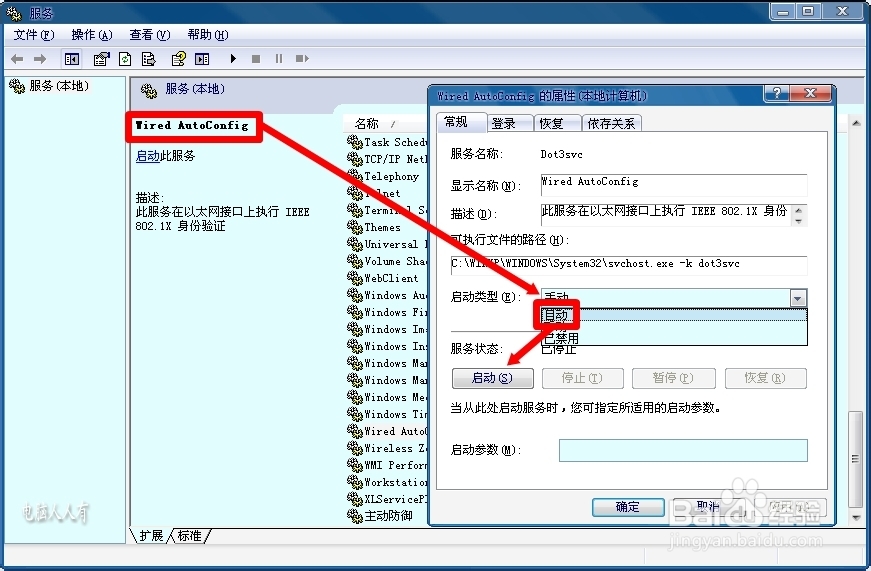The width and height of the screenshot is (871, 571).
Task: Click the help question button in properties dialog
Action: 777,94
